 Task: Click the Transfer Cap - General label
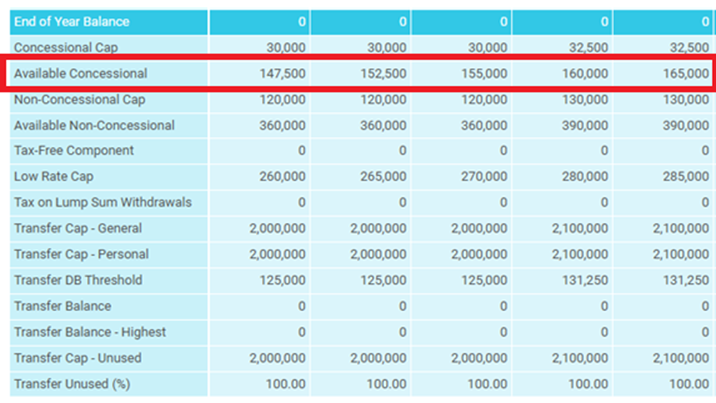point(77,228)
